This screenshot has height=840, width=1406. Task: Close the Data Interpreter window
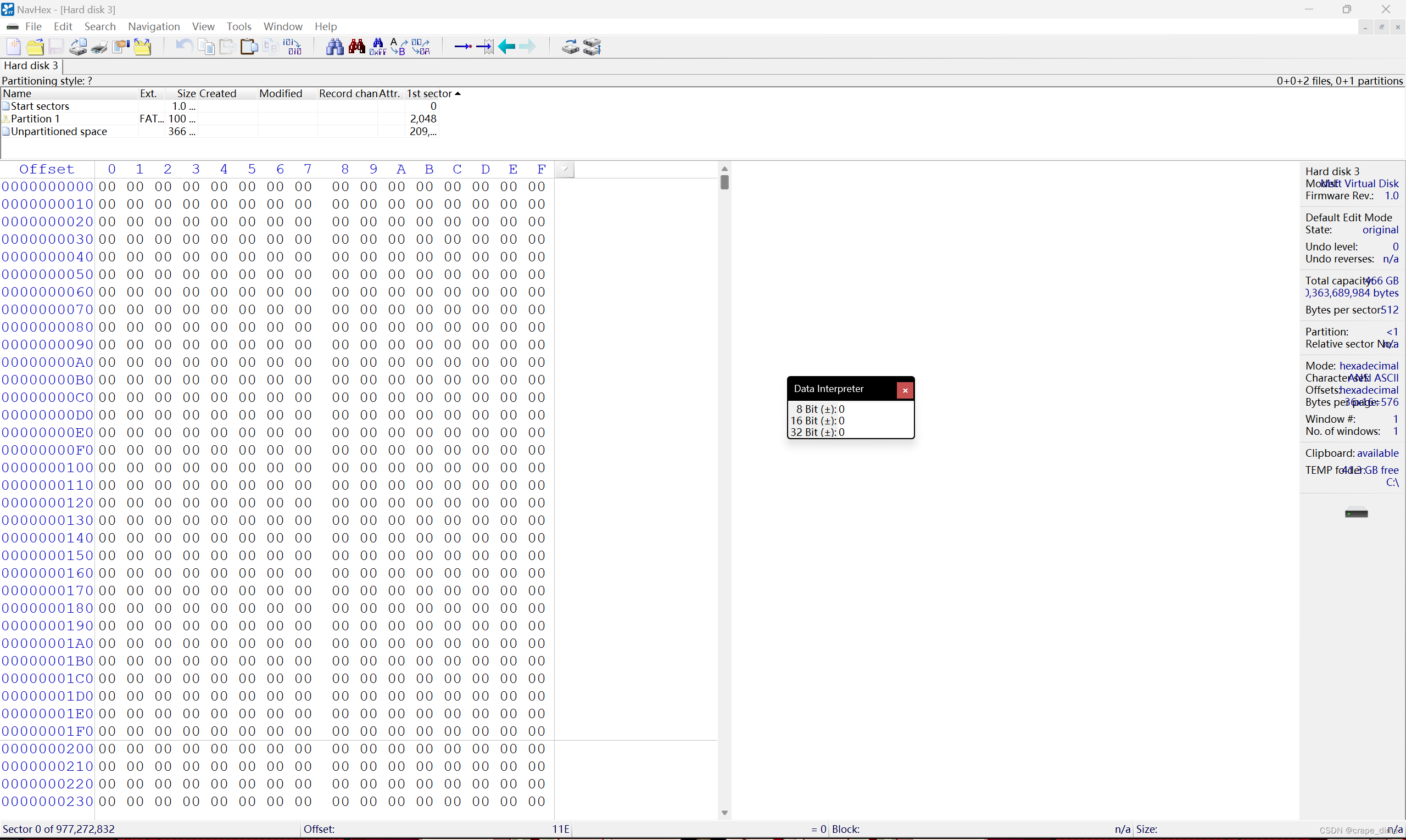click(x=905, y=390)
